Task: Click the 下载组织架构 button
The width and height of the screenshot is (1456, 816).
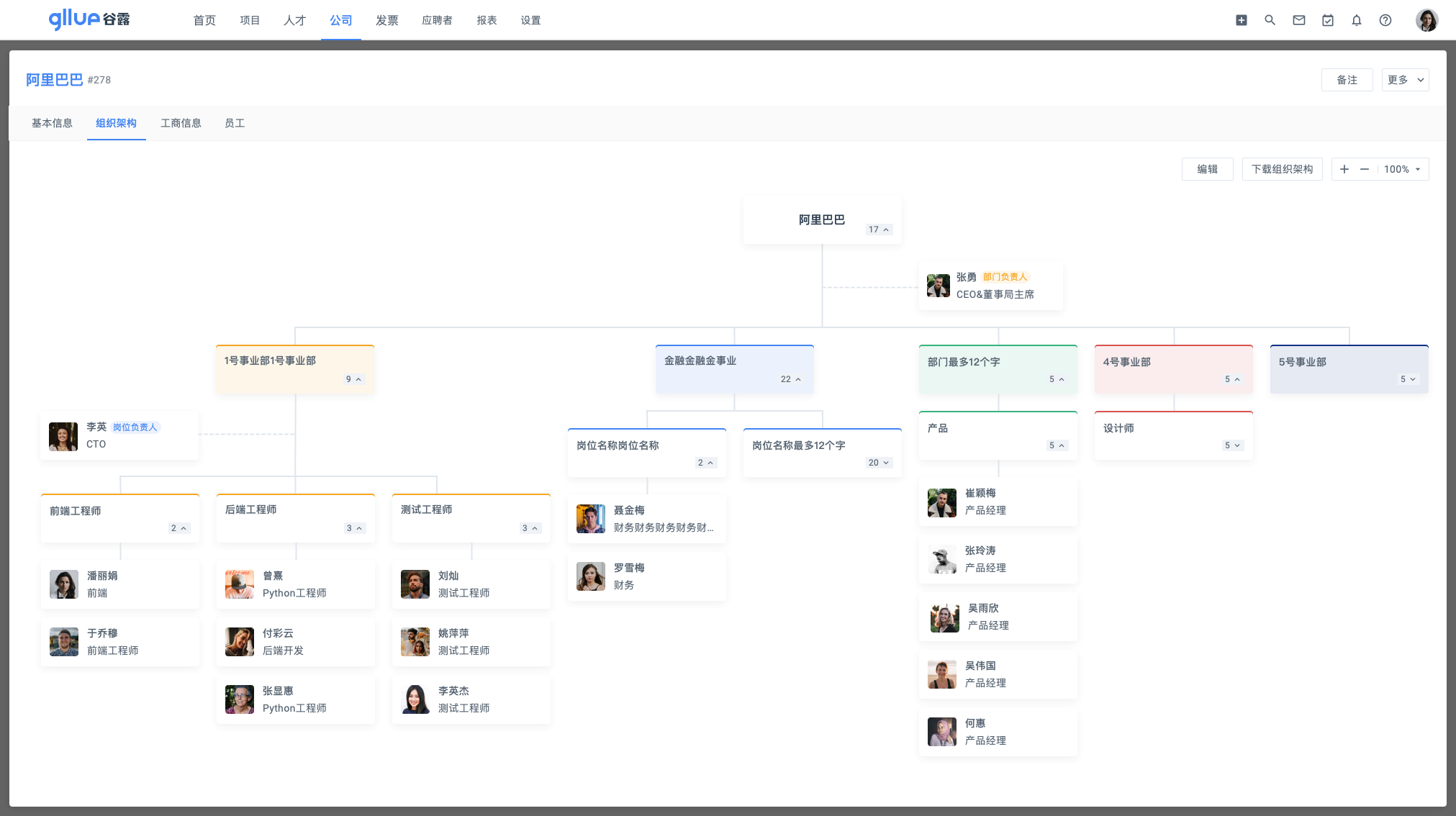Action: coord(1283,169)
